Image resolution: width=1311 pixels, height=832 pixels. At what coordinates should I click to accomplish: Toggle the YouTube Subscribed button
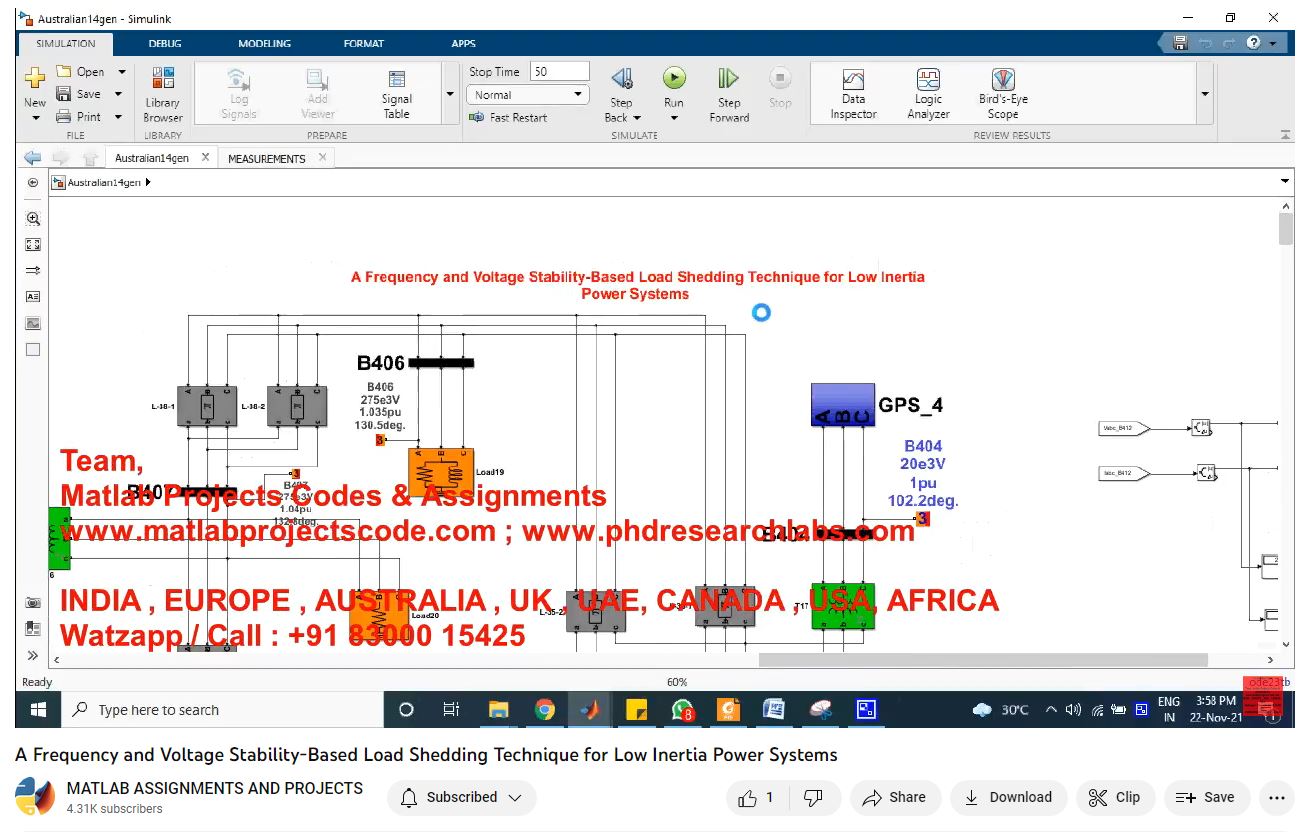(x=462, y=797)
